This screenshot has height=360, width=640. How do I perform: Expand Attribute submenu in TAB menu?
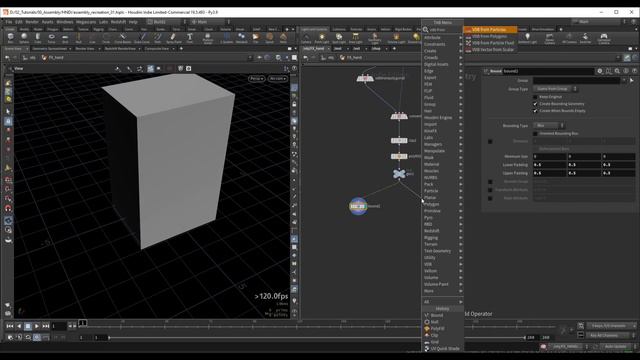[x=442, y=38]
